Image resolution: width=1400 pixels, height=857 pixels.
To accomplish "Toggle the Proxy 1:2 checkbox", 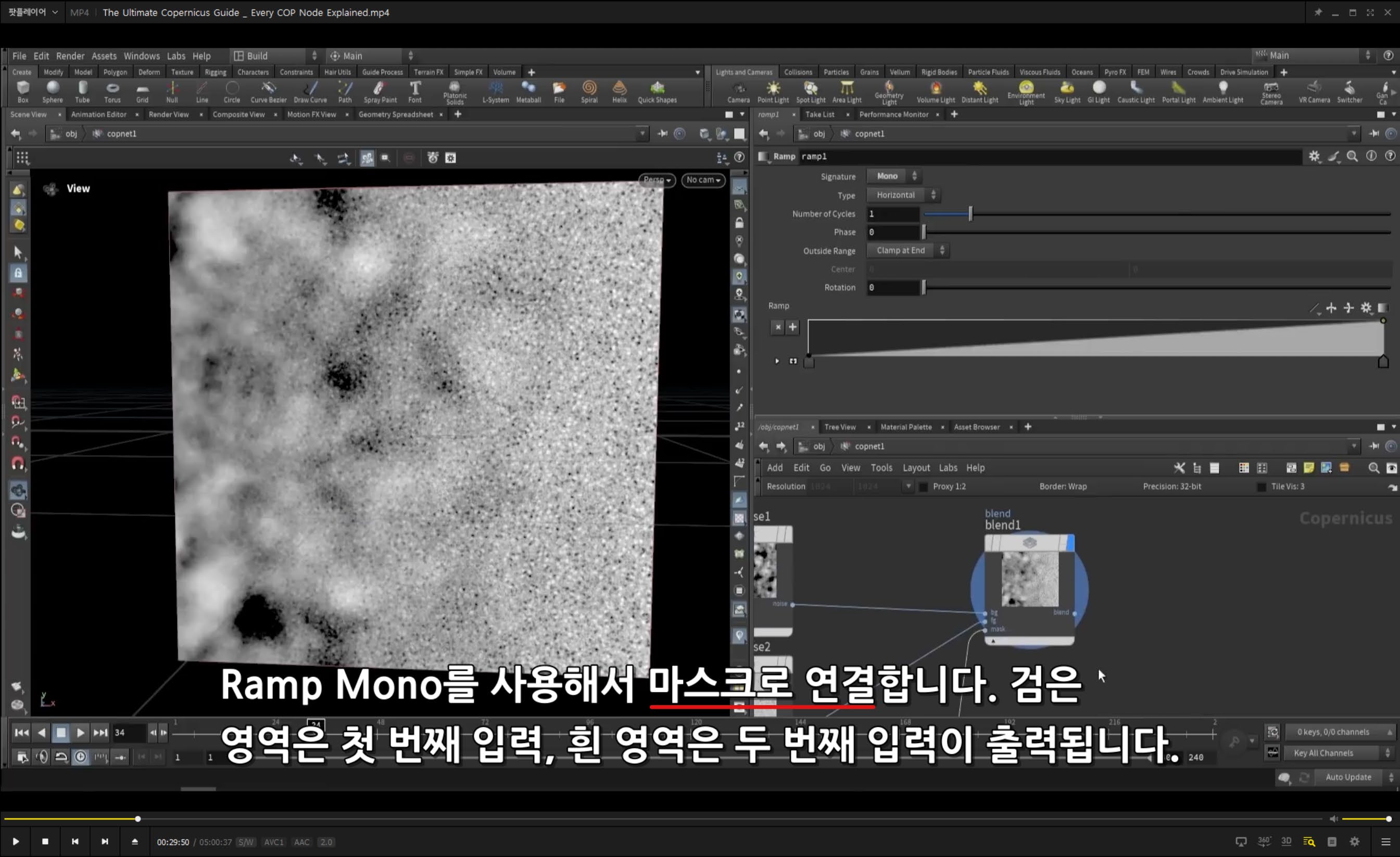I will [x=923, y=487].
